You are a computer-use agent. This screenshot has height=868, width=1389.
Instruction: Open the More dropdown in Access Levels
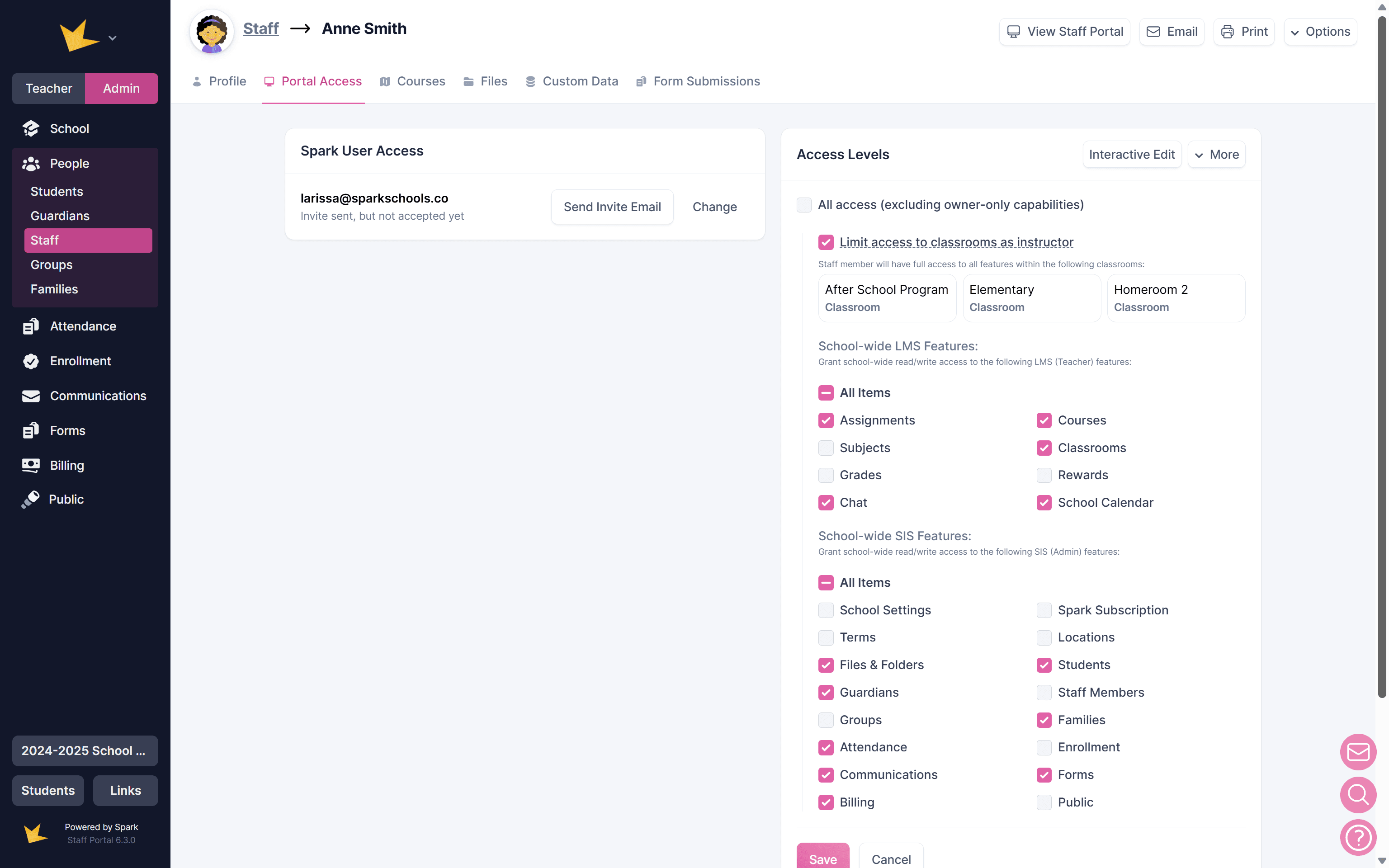(1216, 155)
